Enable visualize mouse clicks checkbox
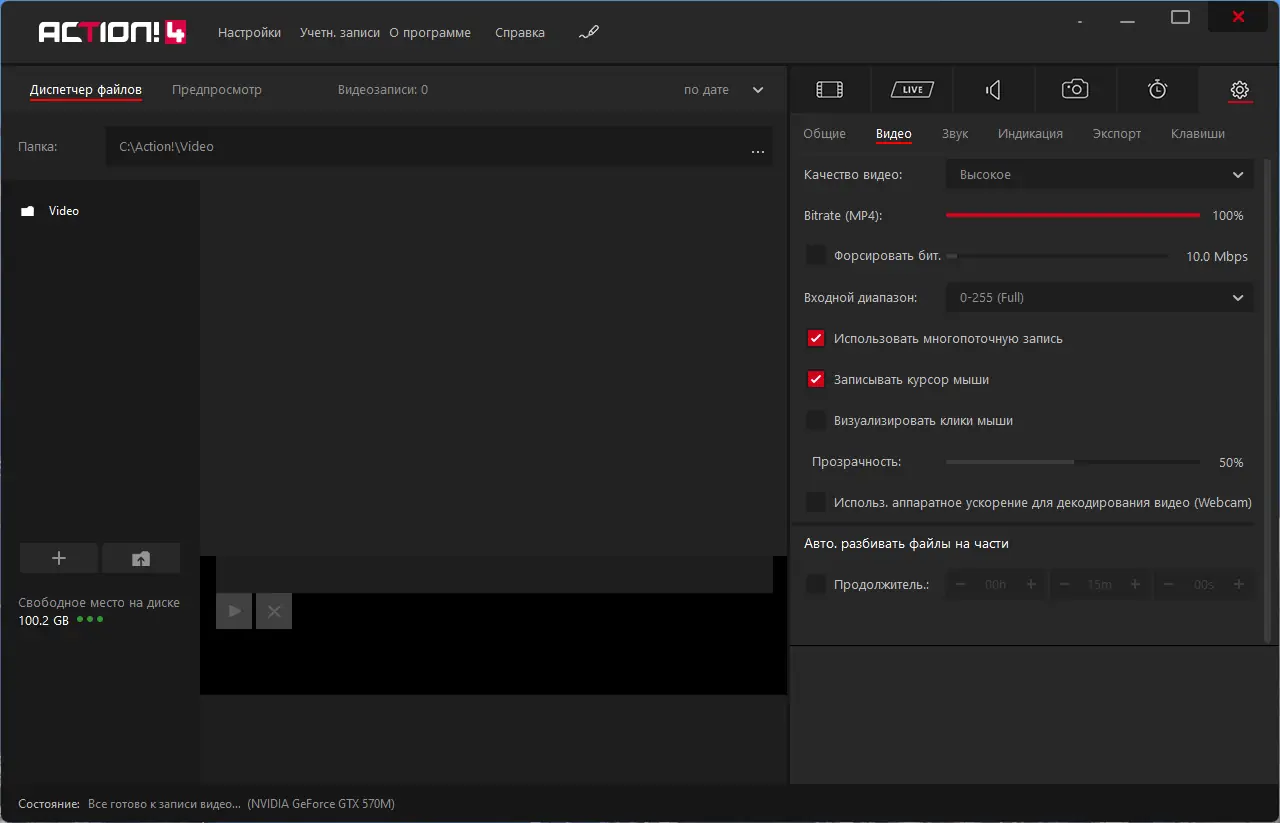 [x=816, y=421]
